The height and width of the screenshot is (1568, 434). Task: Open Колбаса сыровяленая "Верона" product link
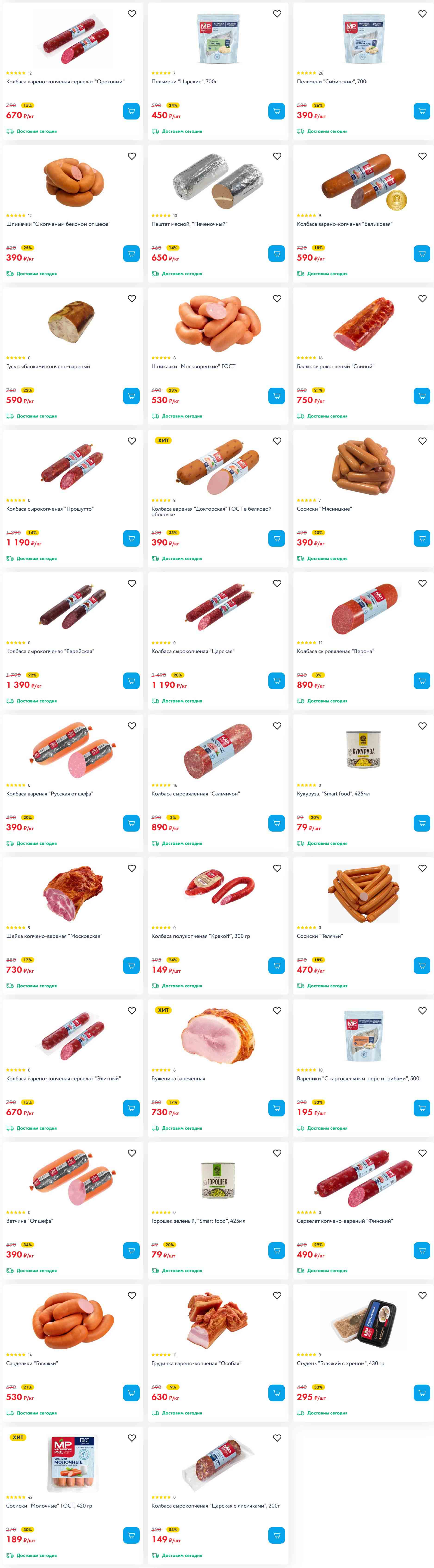[335, 651]
